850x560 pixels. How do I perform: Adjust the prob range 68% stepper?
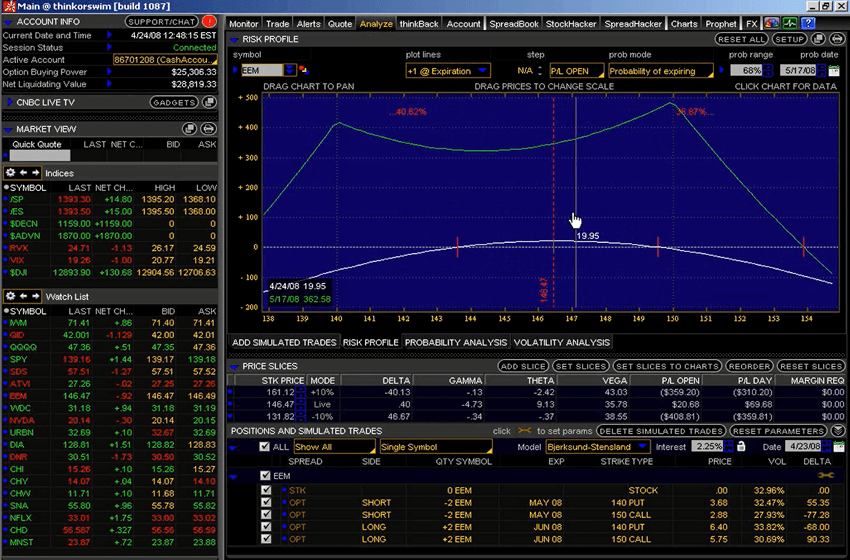(767, 70)
